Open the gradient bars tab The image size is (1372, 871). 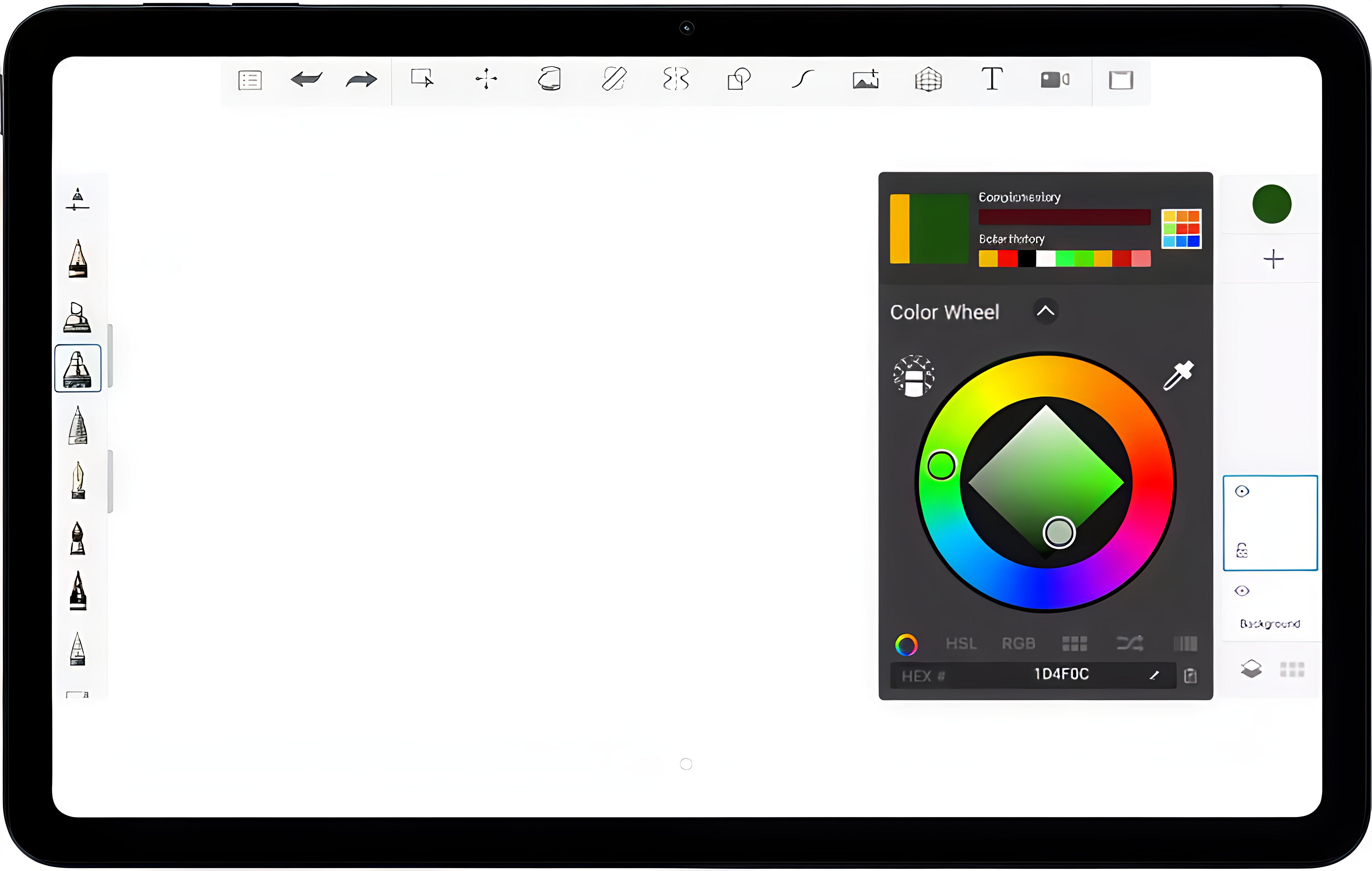pyautogui.click(x=1185, y=644)
